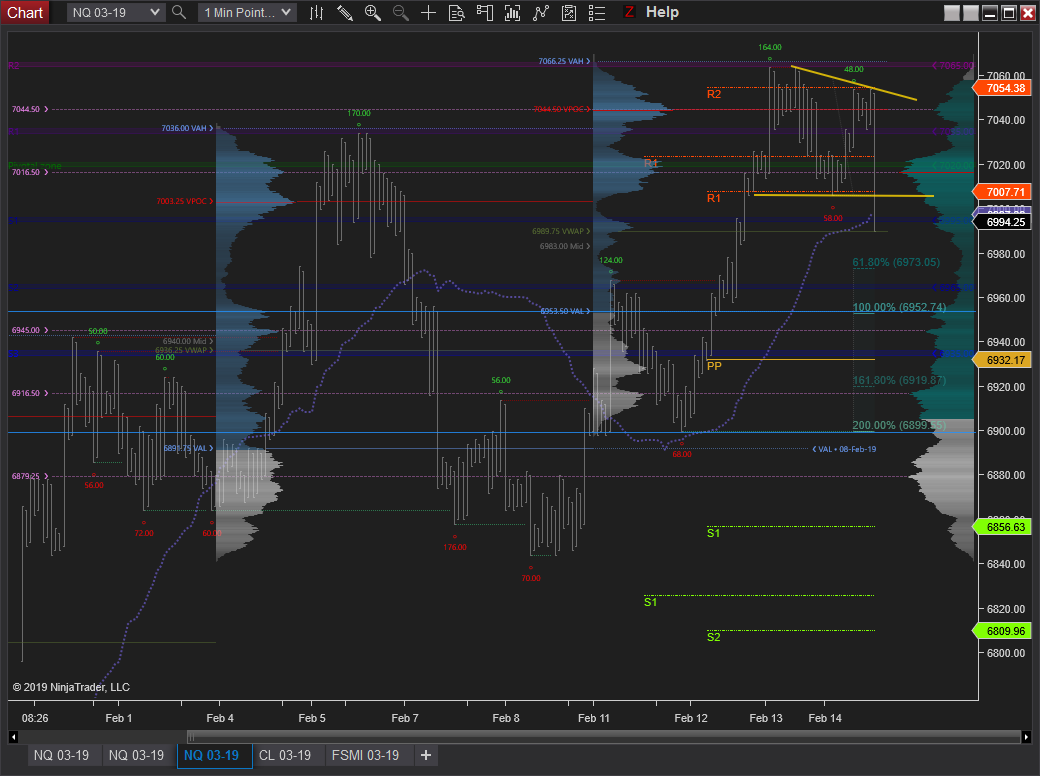The image size is (1040, 776).
Task: Click the 61.80% (6973.05) Fibonacci label
Action: [x=896, y=262]
